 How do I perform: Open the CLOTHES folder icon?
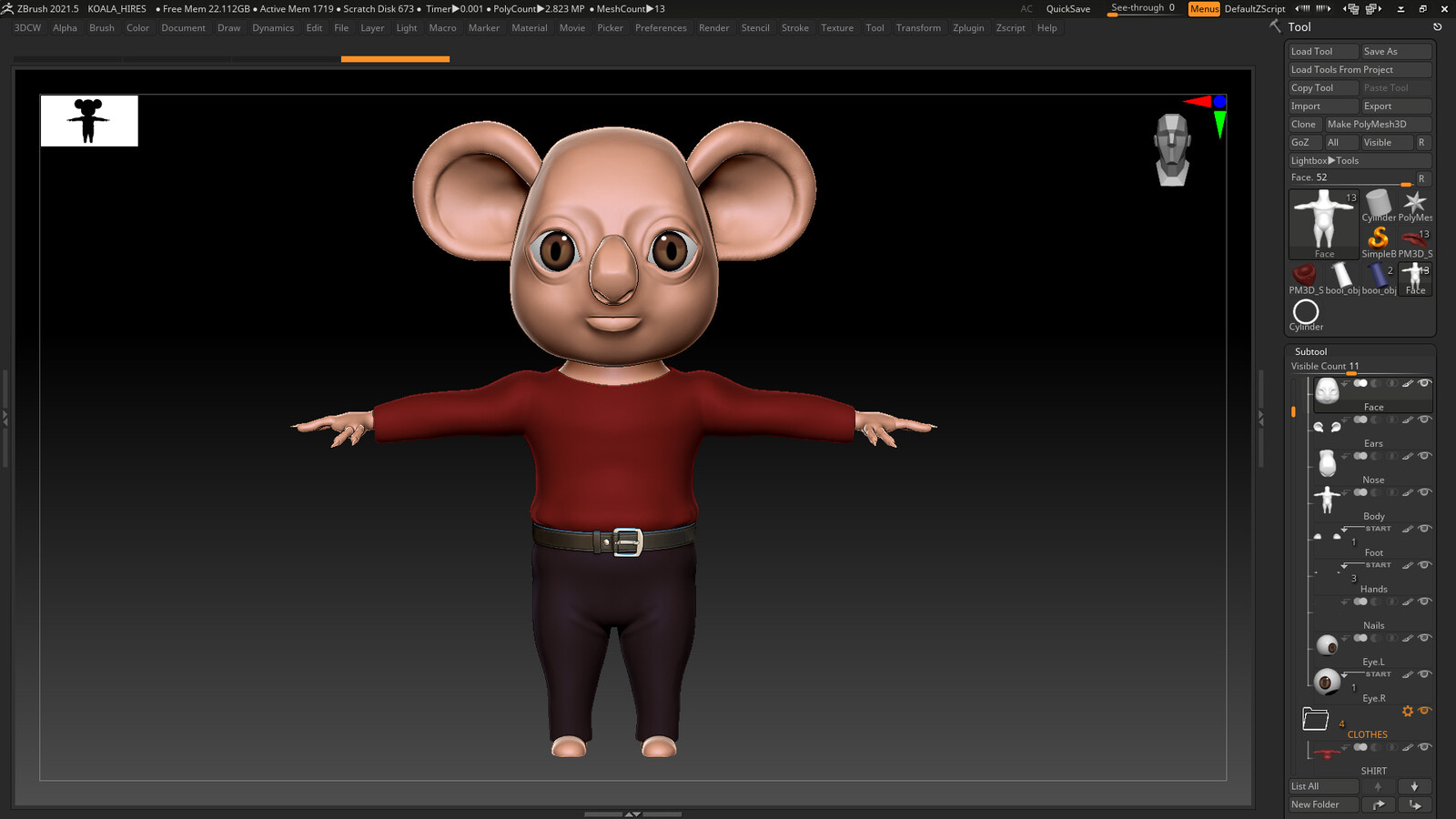point(1315,719)
